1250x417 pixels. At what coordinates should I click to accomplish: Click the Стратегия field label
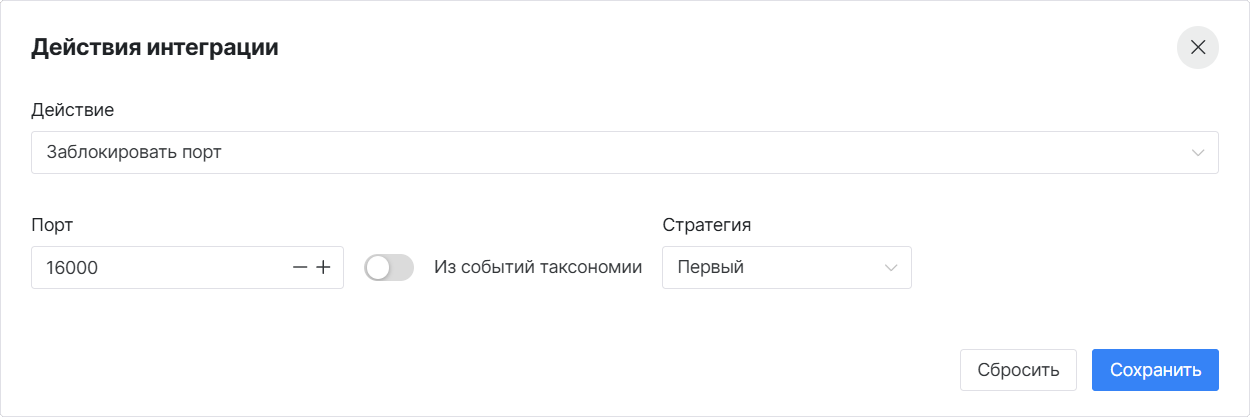point(707,225)
